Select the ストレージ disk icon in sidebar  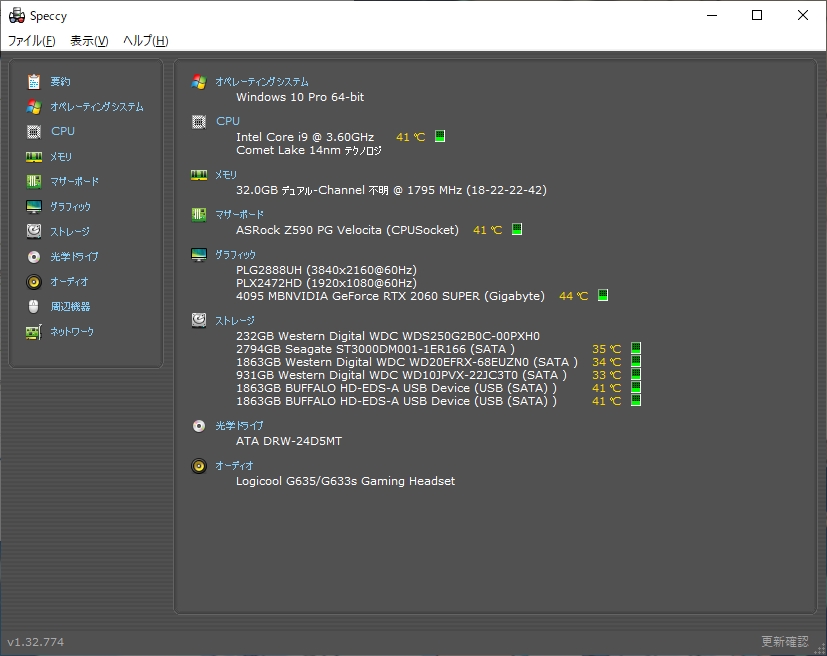(34, 231)
